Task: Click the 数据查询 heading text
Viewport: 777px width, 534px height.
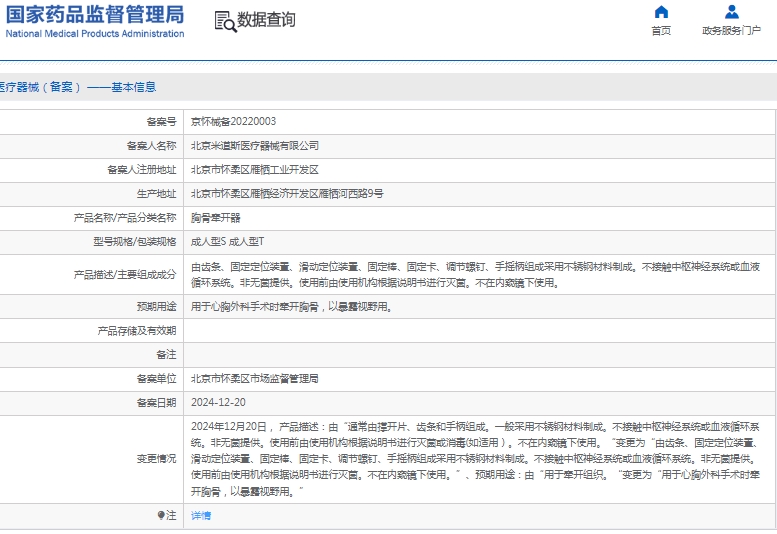Action: click(266, 20)
